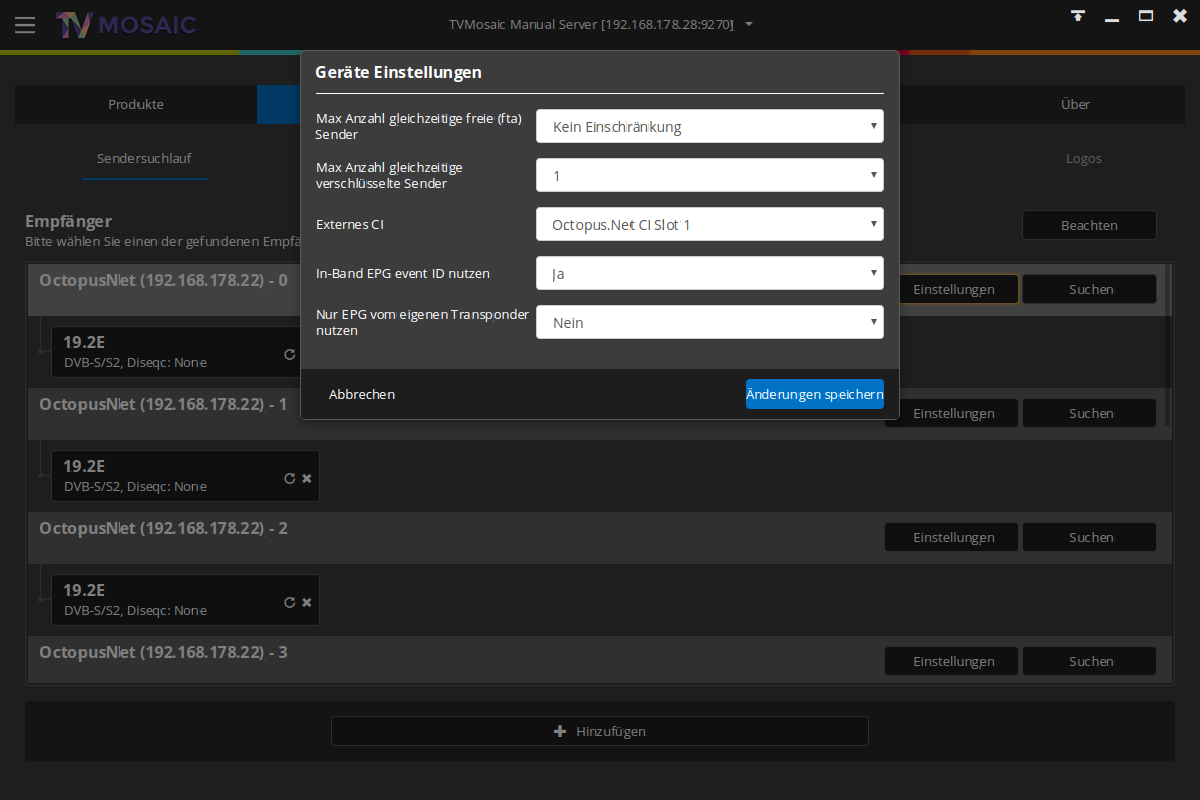Click the Empfänger heading

click(68, 221)
